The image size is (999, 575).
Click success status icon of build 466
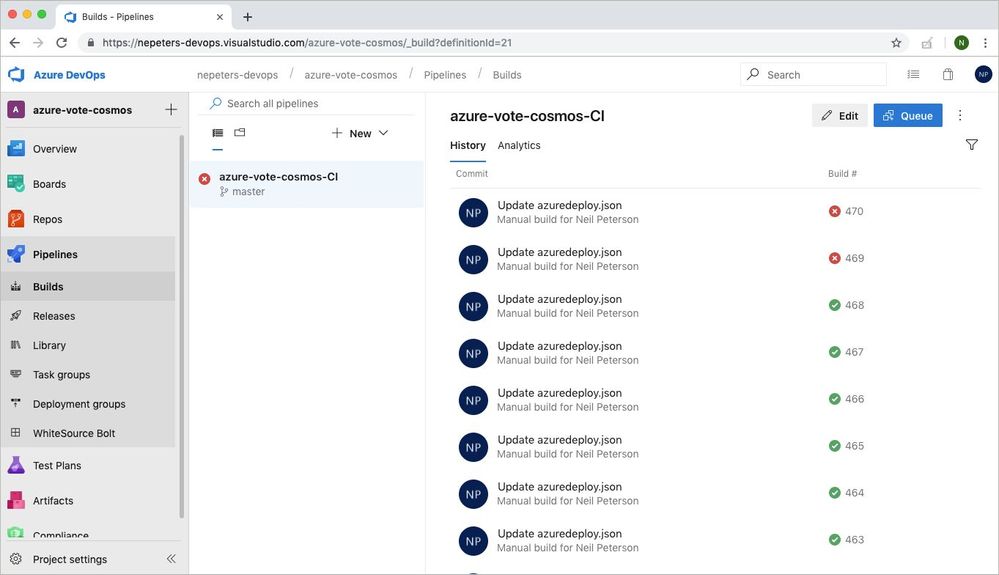pyautogui.click(x=835, y=399)
